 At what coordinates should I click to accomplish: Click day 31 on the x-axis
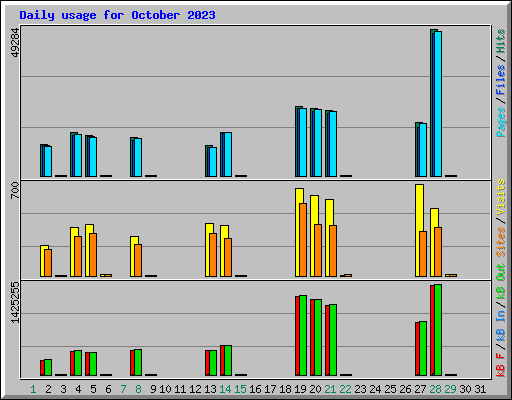pos(480,389)
